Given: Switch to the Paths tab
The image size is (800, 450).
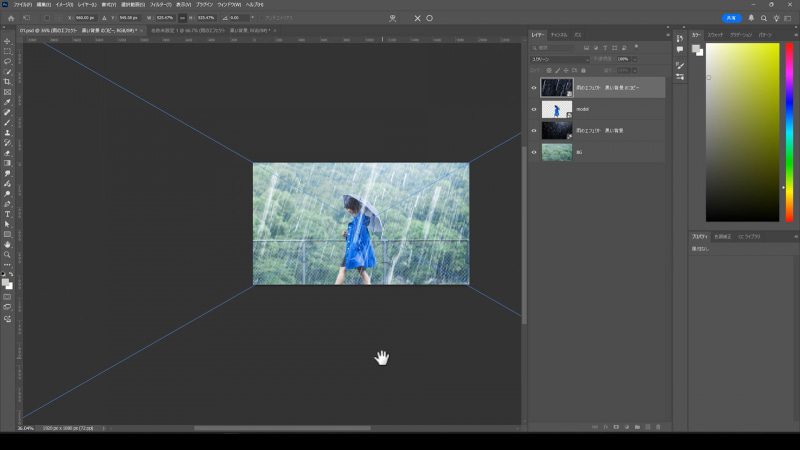Looking at the screenshot, I should coord(578,35).
